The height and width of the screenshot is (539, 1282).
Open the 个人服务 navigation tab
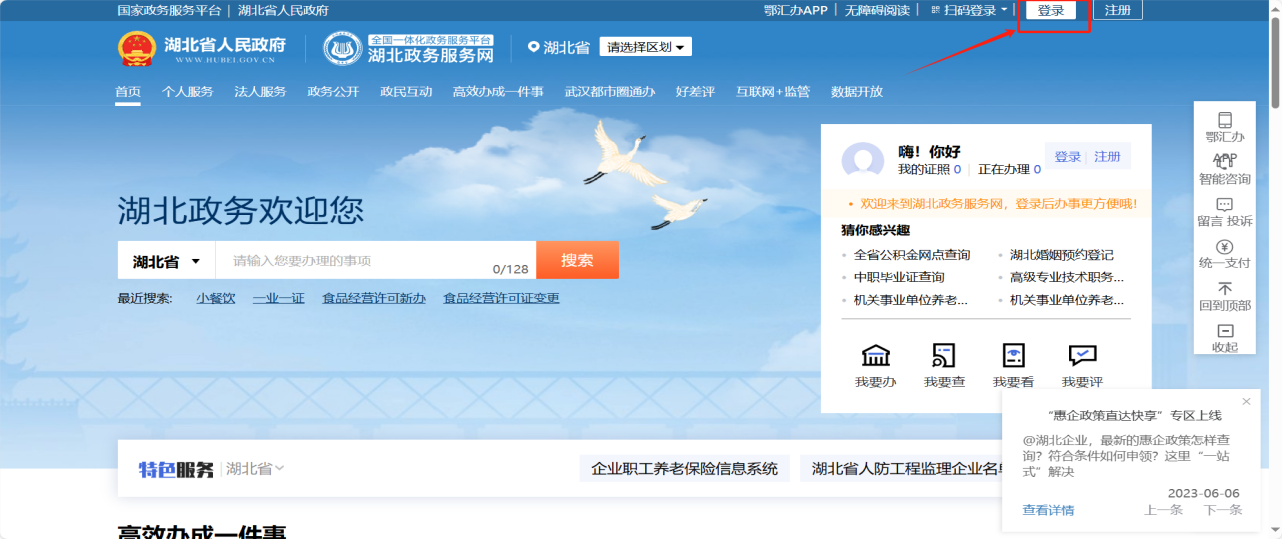tap(187, 91)
